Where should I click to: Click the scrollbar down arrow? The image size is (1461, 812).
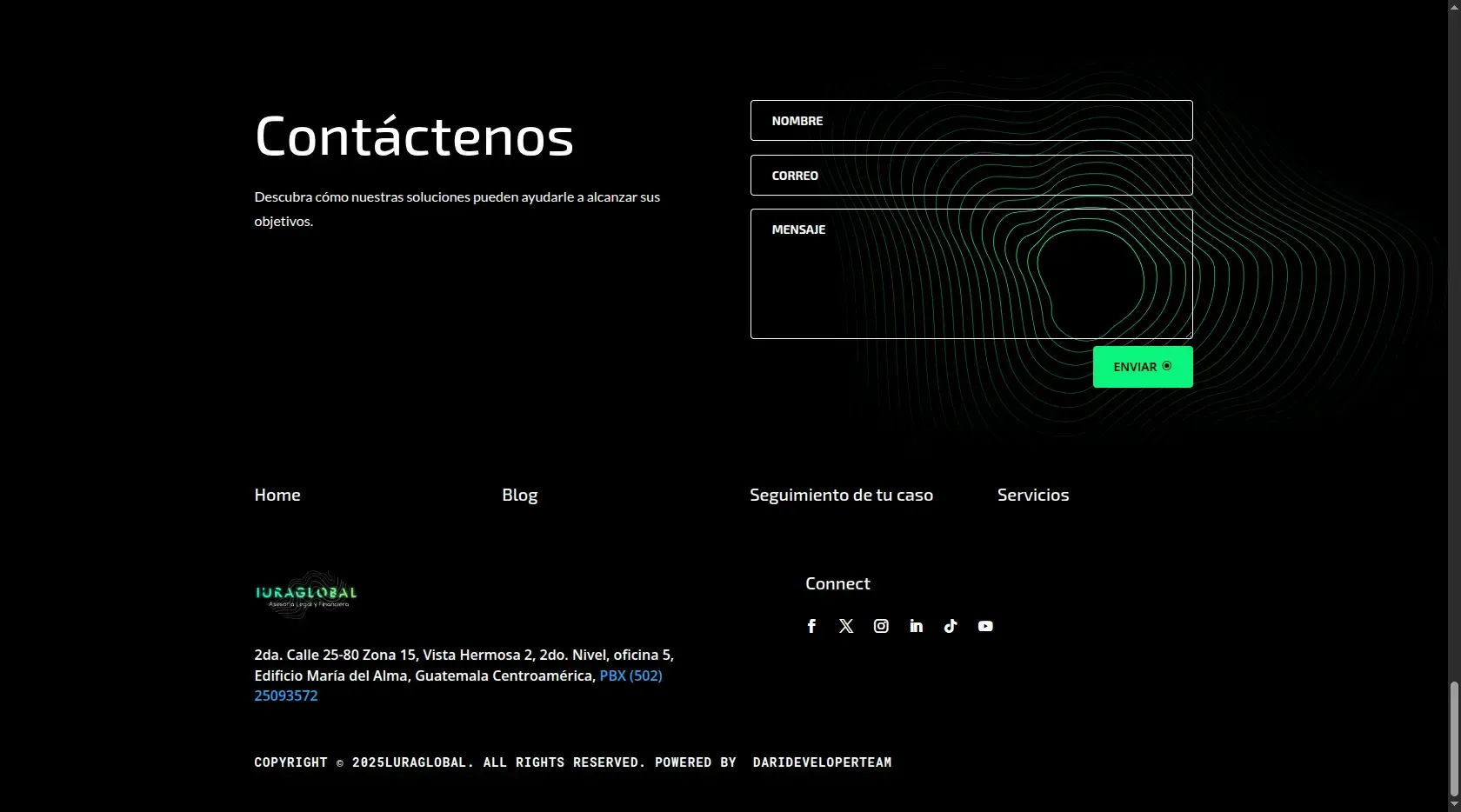pyautogui.click(x=1454, y=805)
